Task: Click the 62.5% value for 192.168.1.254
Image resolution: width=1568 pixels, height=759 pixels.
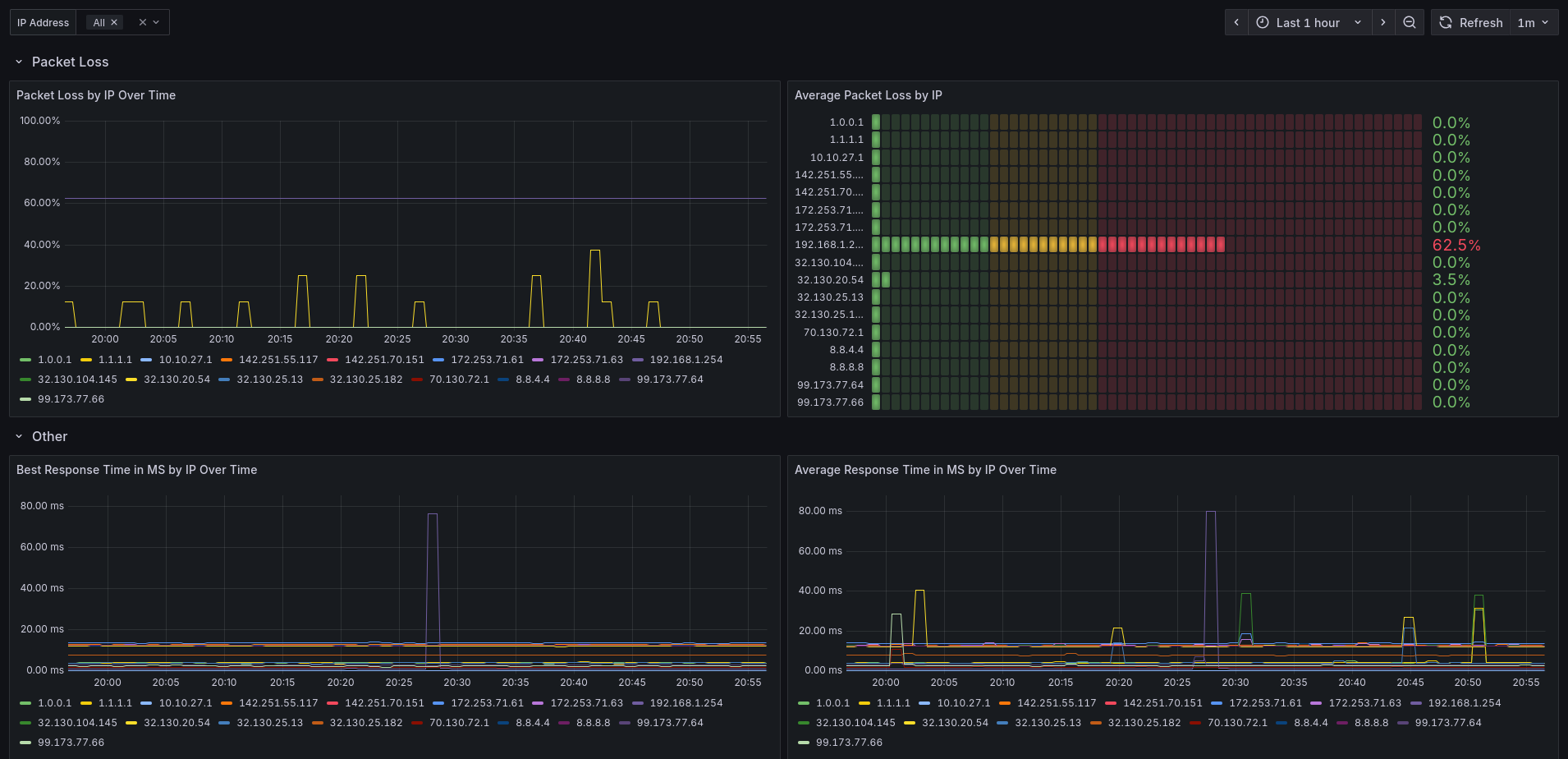Action: pyautogui.click(x=1456, y=245)
